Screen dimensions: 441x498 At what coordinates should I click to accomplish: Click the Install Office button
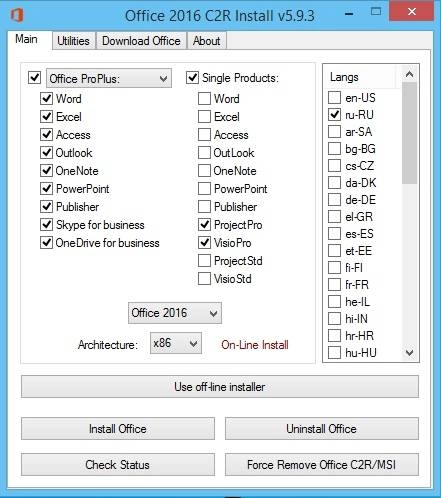118,428
